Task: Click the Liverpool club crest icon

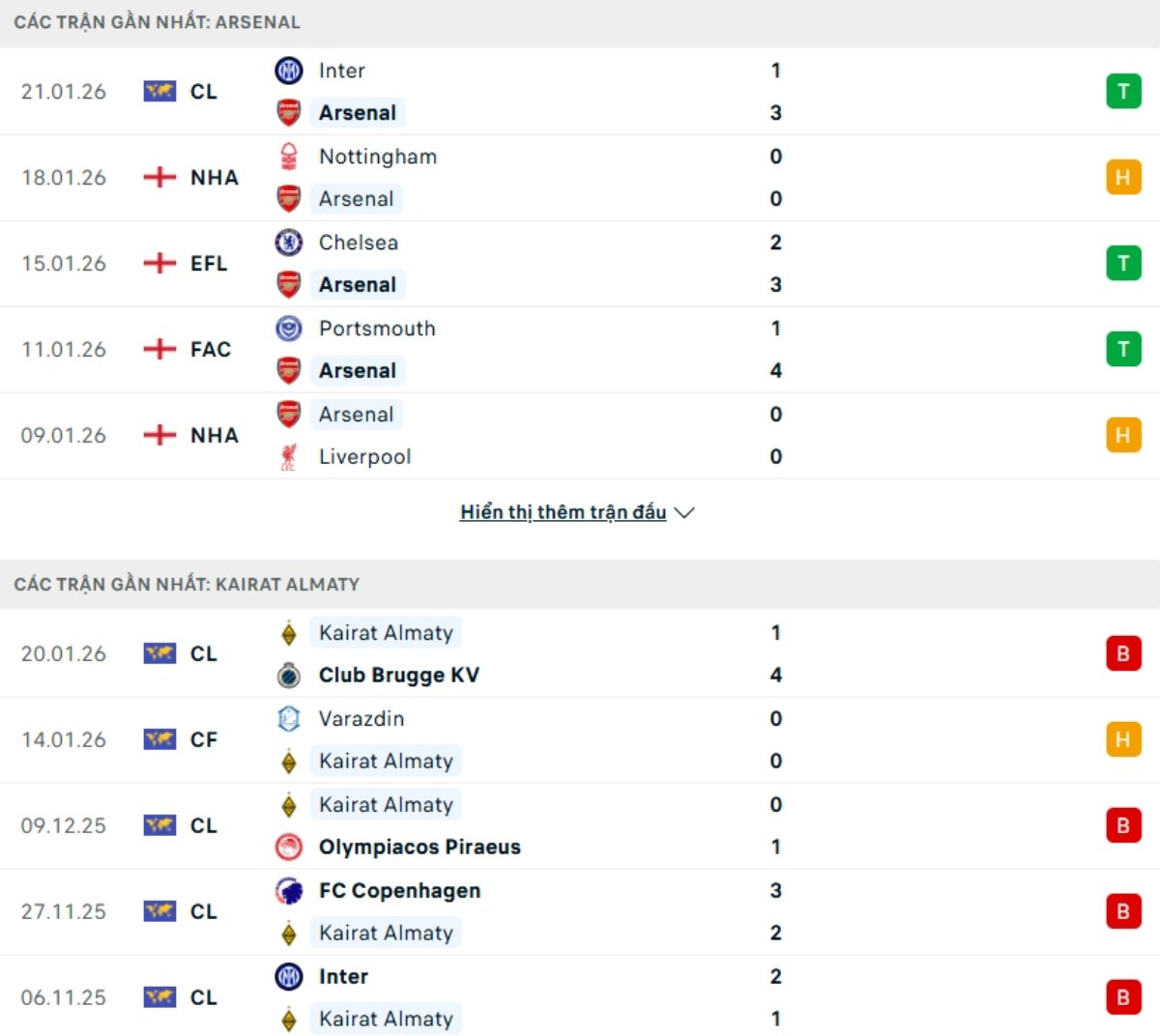Action: 288,457
